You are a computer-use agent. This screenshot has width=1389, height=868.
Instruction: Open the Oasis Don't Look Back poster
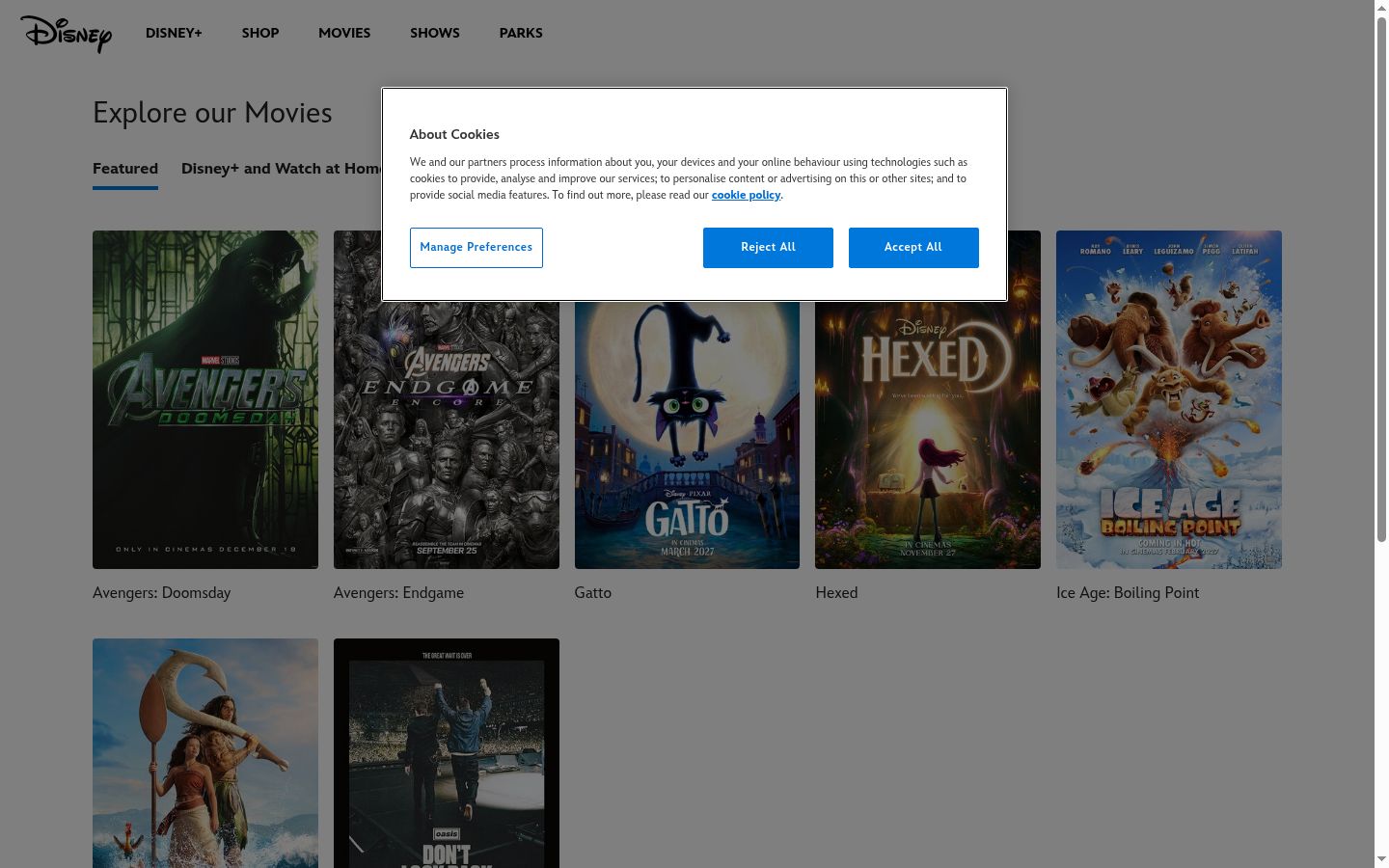point(447,753)
